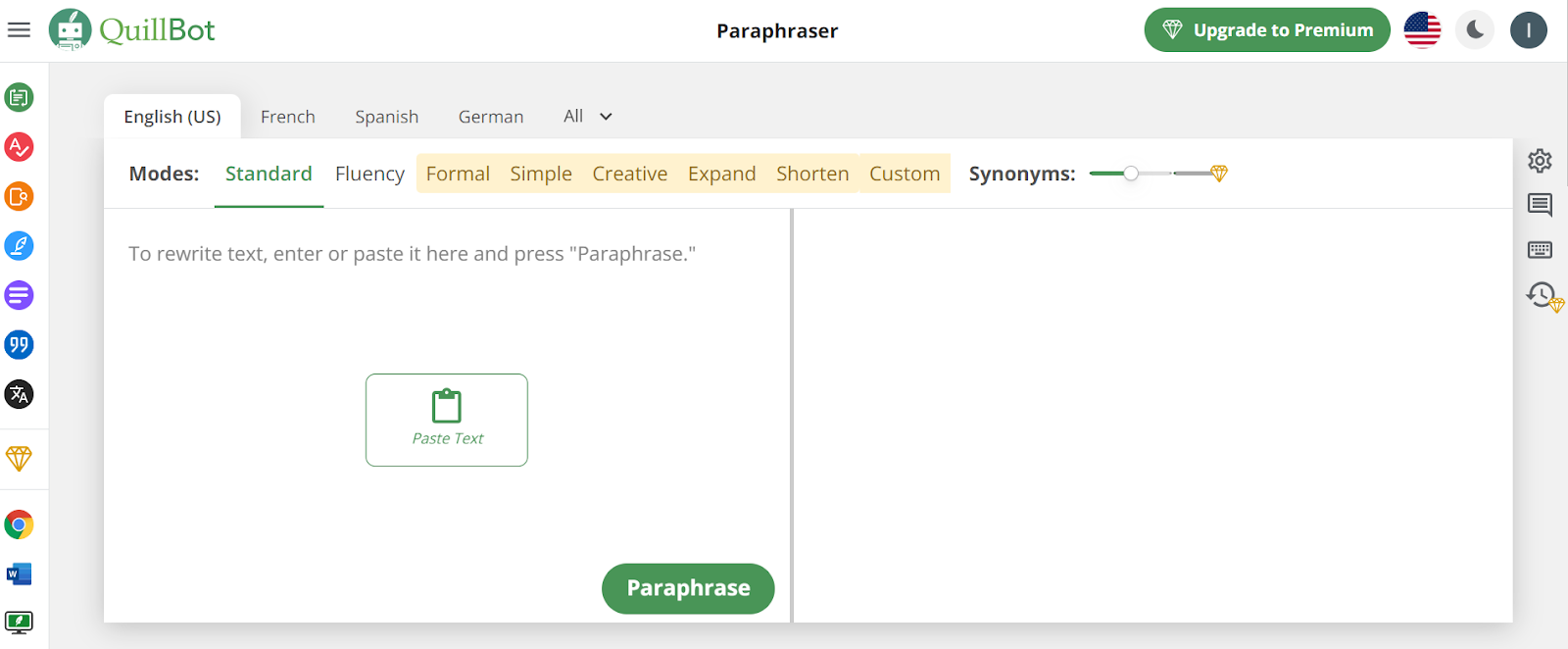Screen dimensions: 1568x649
Task: Select the Shorten premium mode
Action: 812,174
